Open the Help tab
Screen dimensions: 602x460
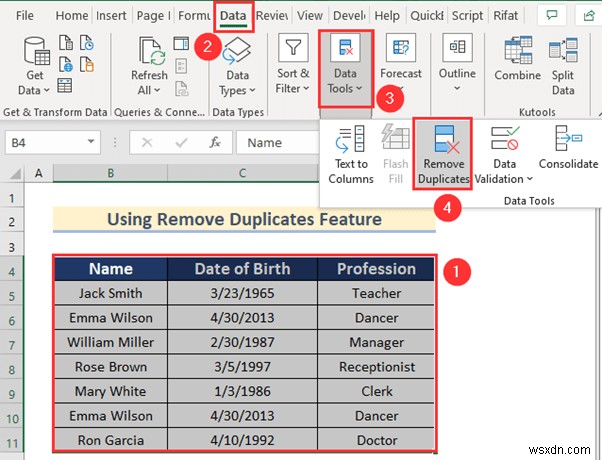coord(387,16)
